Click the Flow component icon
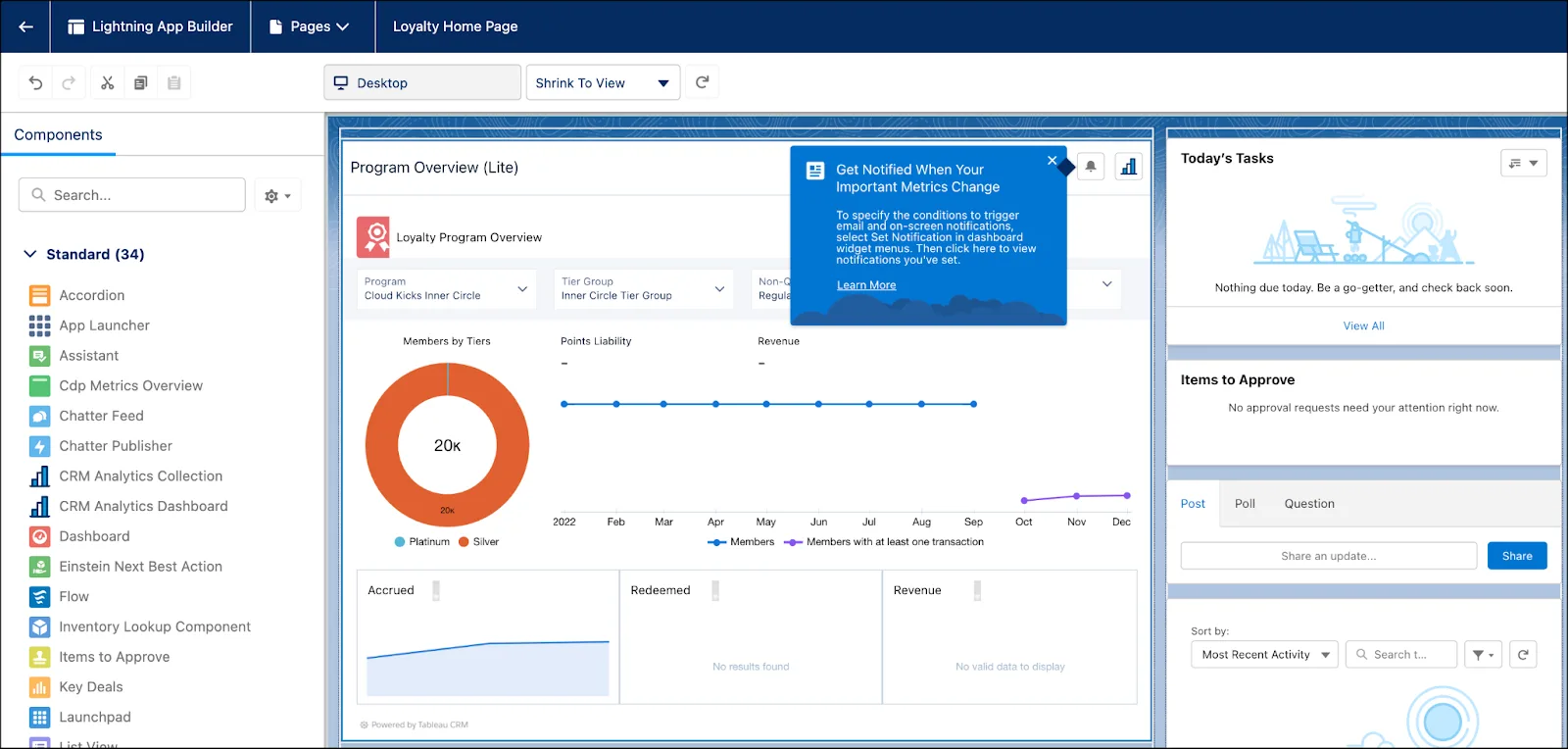 (x=39, y=596)
